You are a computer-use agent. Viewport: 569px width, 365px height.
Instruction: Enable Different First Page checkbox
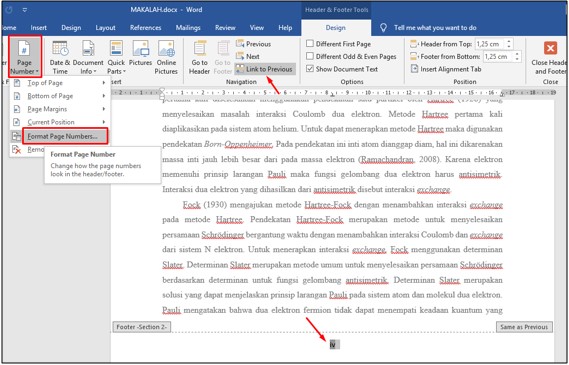pyautogui.click(x=310, y=44)
